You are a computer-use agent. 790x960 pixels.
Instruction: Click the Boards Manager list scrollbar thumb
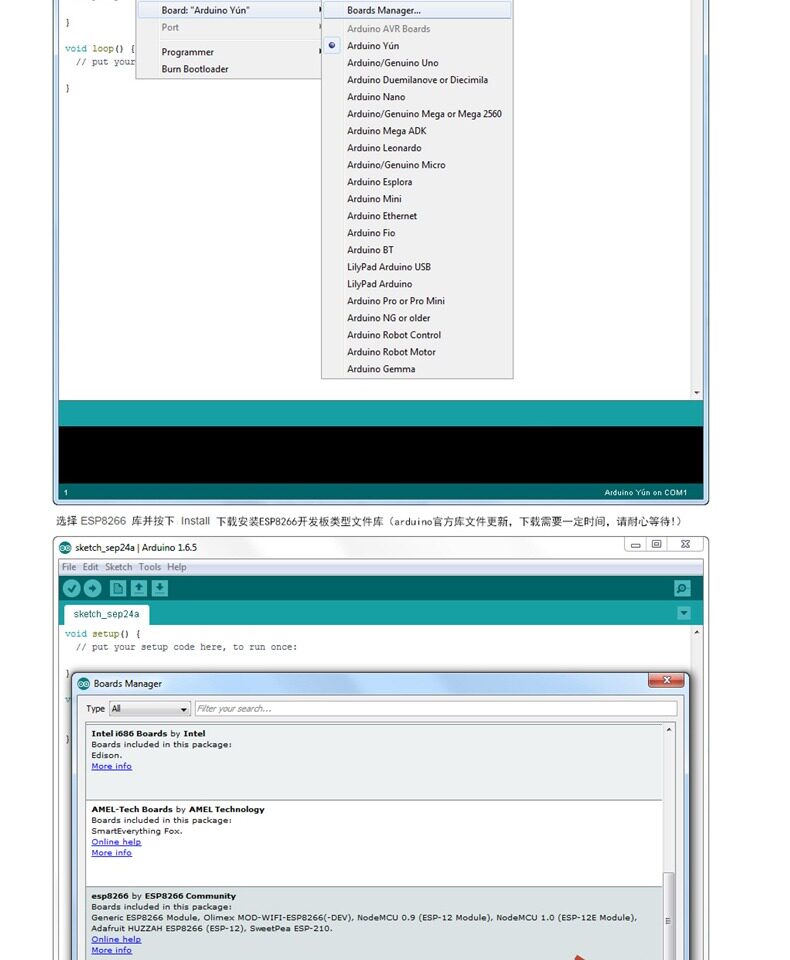click(669, 916)
